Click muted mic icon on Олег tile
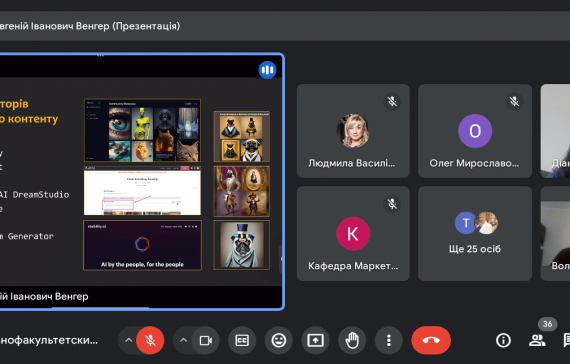 (514, 101)
